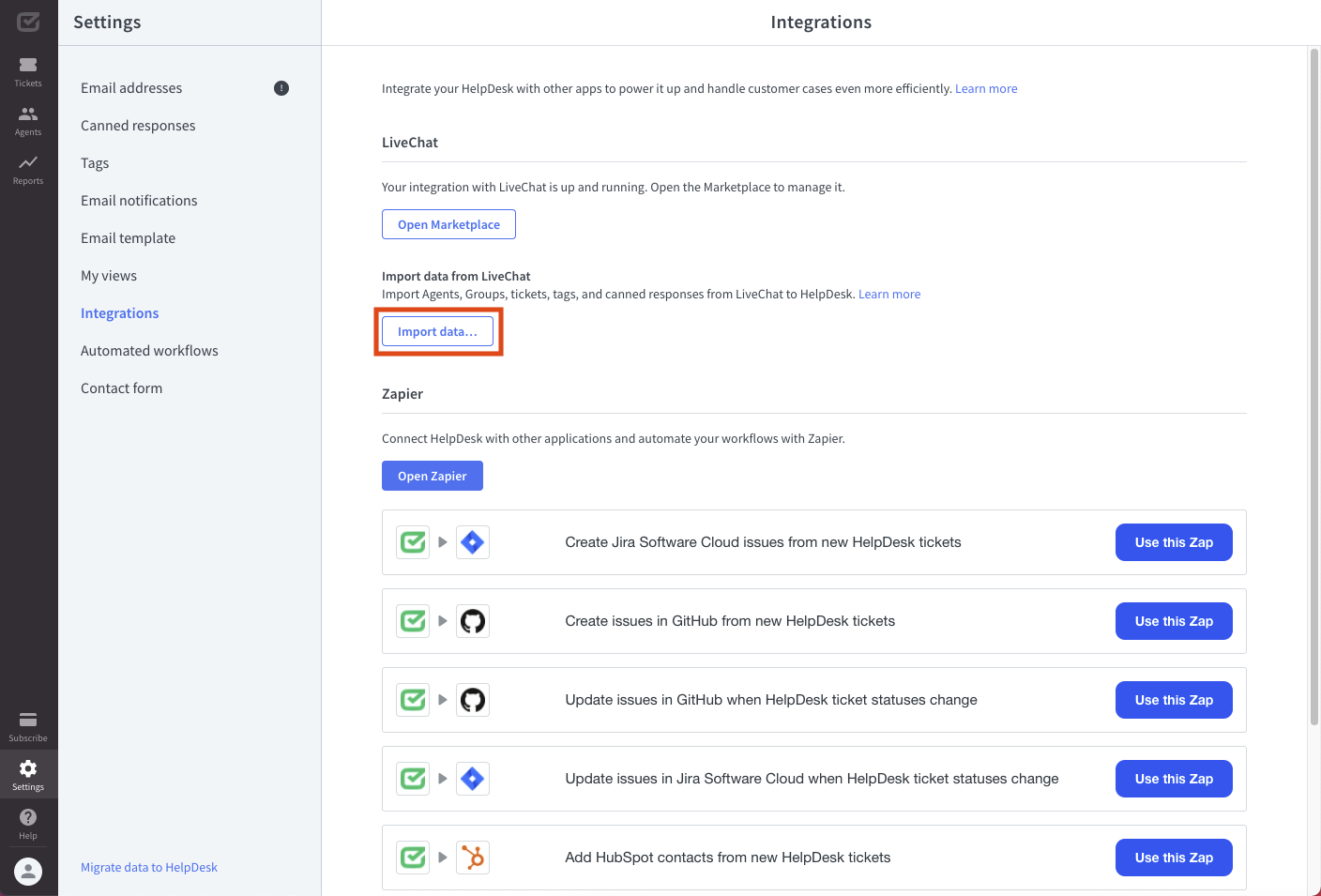Click 'Update issues in Jira Software Cloud' text
Image resolution: width=1321 pixels, height=896 pixels.
tap(812, 779)
